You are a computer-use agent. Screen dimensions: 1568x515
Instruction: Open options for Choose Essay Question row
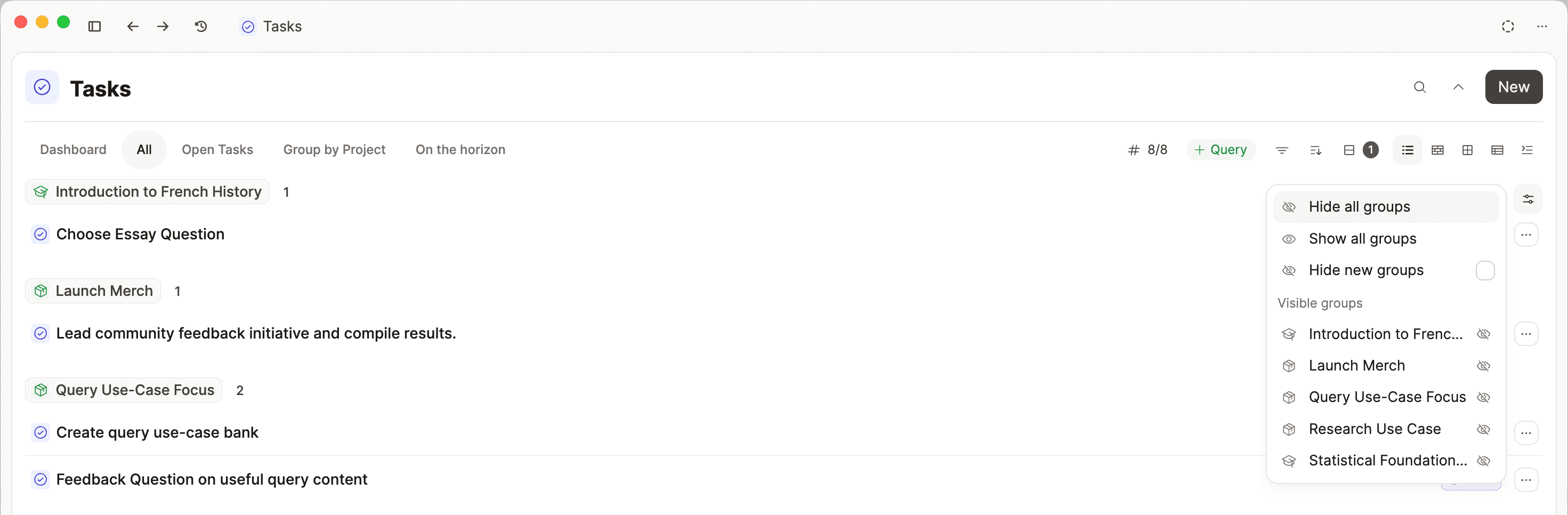1525,235
